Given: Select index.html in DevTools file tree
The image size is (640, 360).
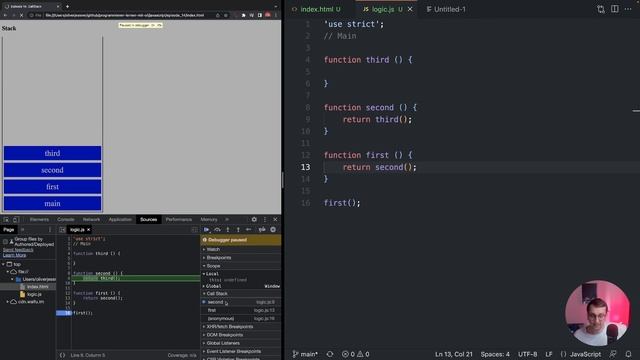Looking at the screenshot, I should click(x=37, y=287).
